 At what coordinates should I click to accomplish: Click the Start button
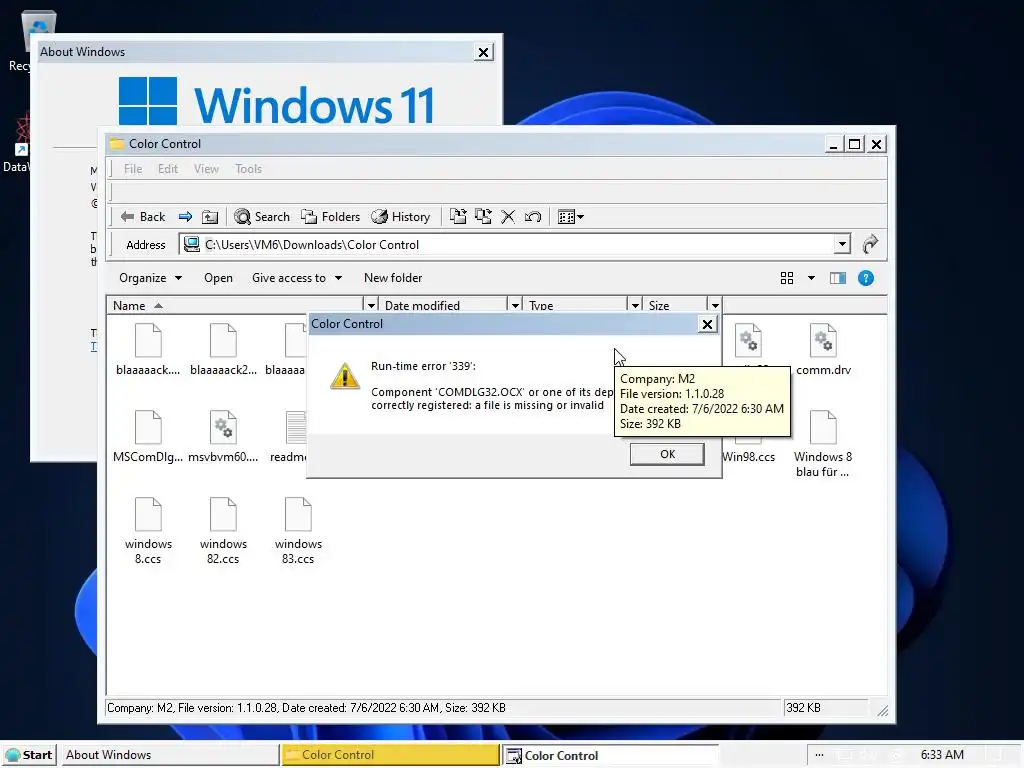pos(29,755)
